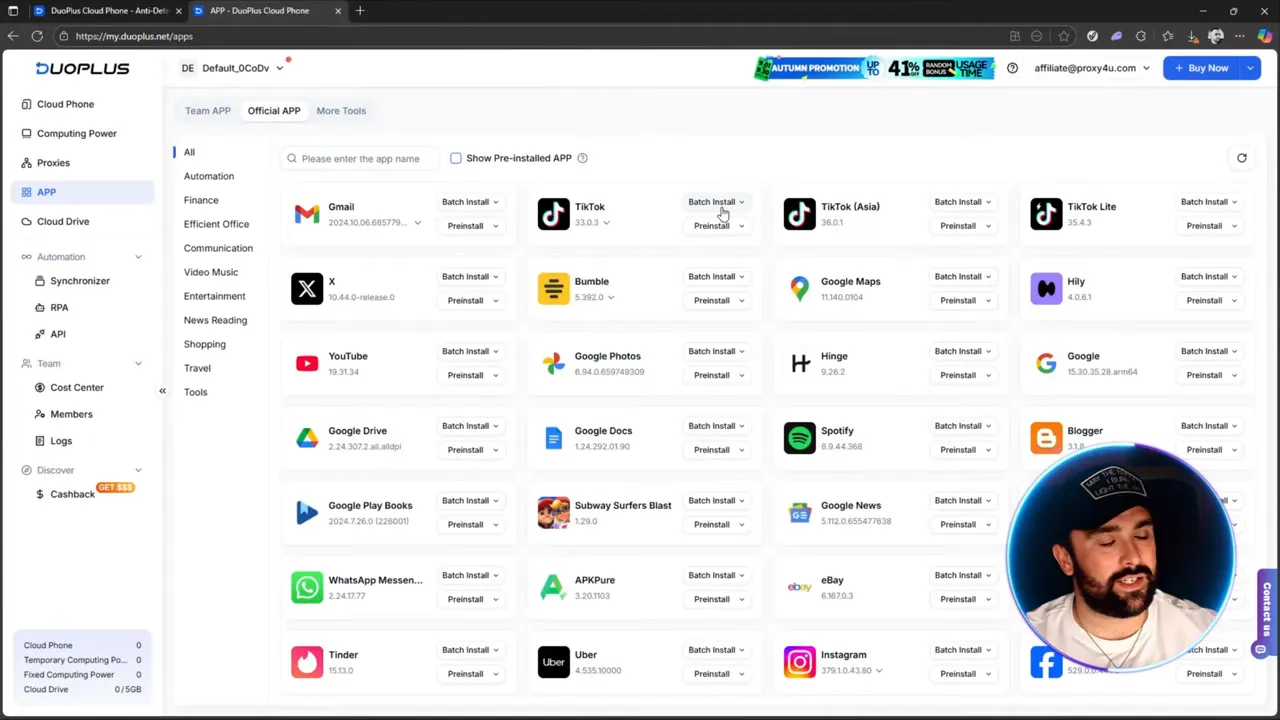Open the X app icon

(307, 289)
